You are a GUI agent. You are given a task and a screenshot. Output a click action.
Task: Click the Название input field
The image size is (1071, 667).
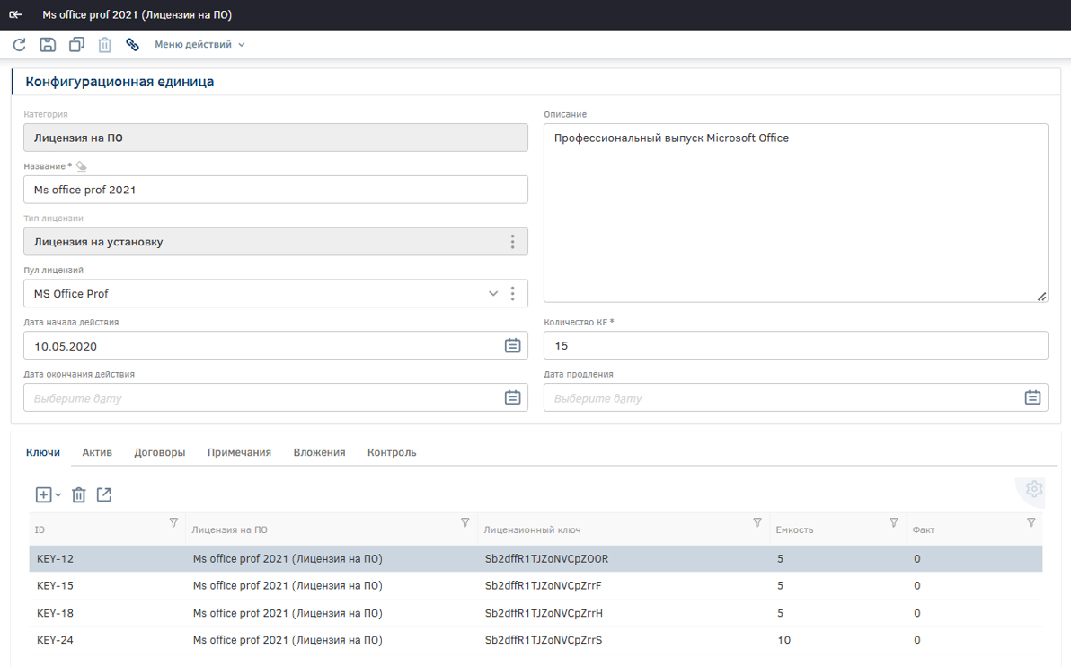click(x=275, y=189)
